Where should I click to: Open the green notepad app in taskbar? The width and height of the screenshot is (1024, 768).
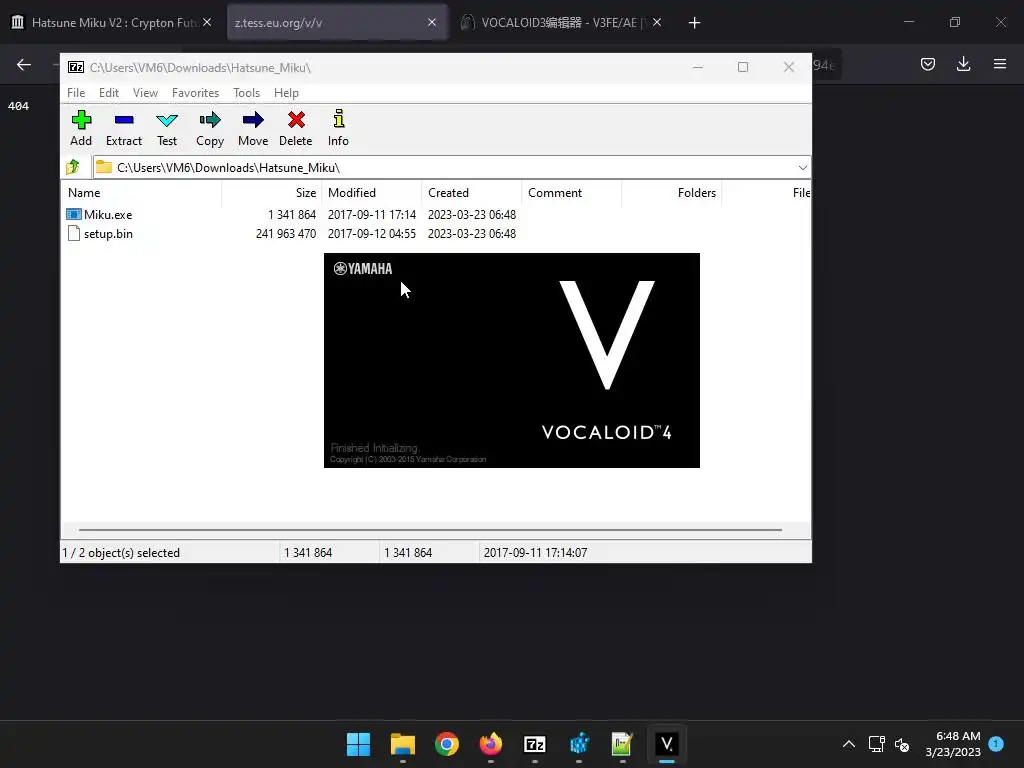(622, 744)
